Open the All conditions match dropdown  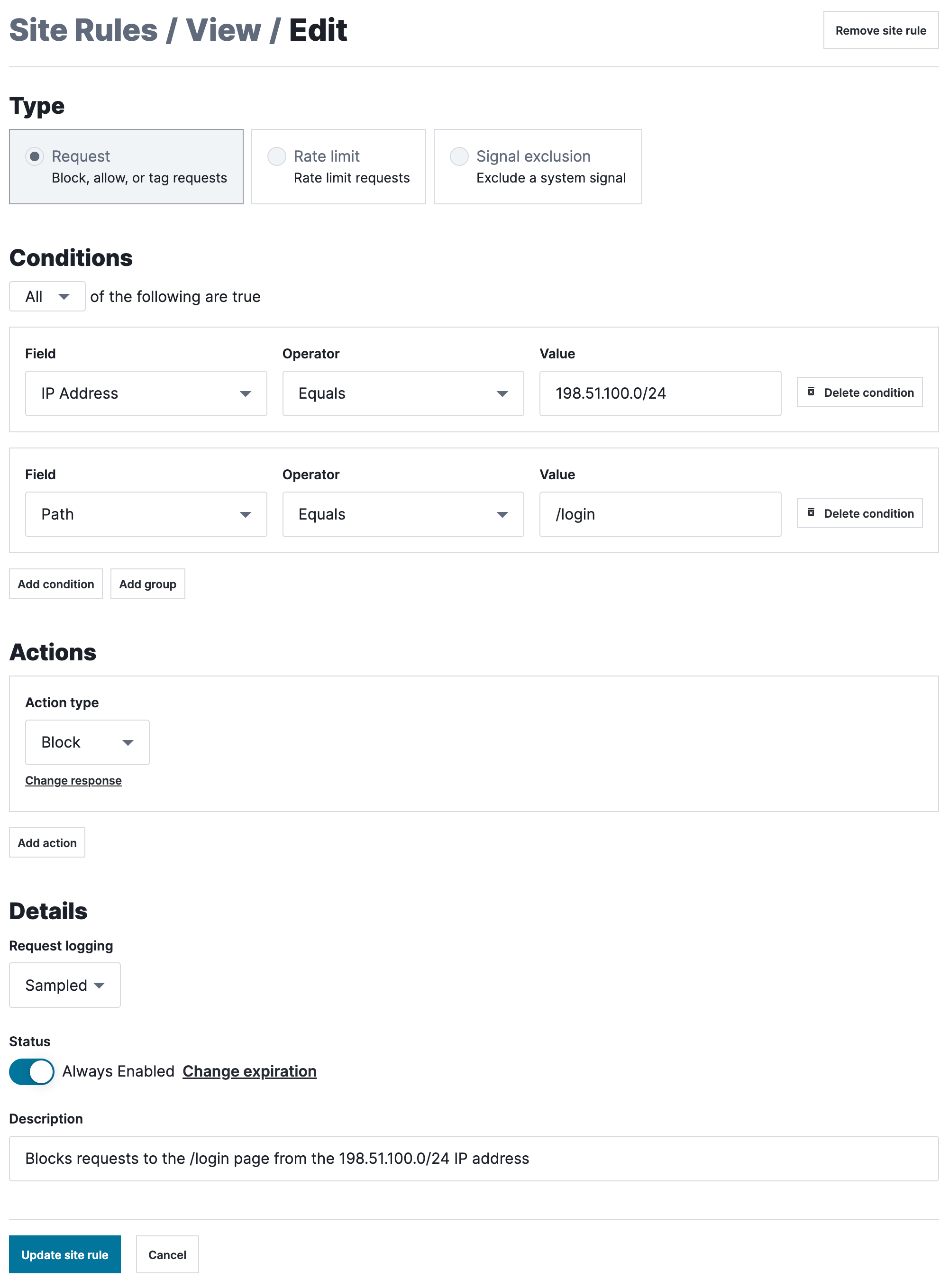click(46, 296)
